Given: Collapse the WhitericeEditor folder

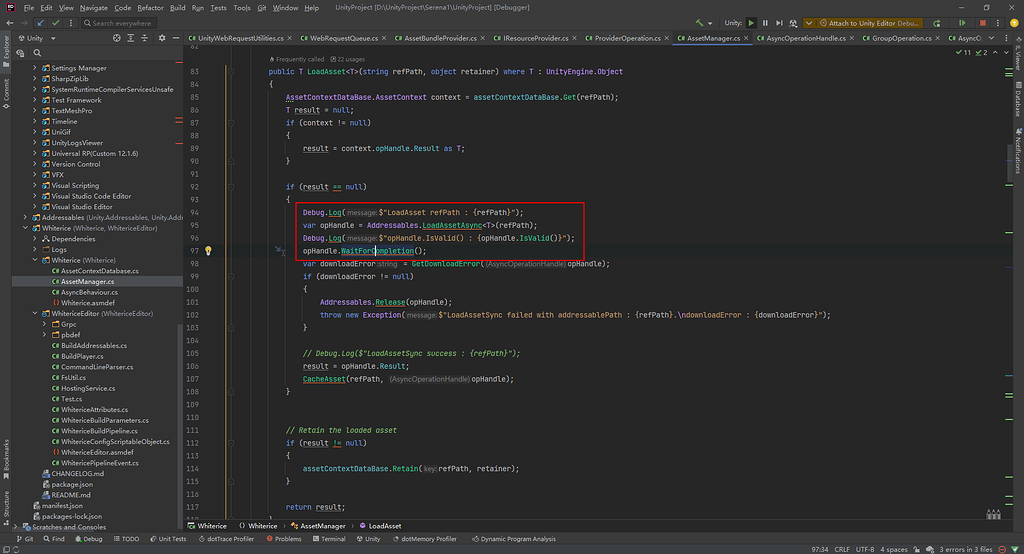Looking at the screenshot, I should point(36,314).
